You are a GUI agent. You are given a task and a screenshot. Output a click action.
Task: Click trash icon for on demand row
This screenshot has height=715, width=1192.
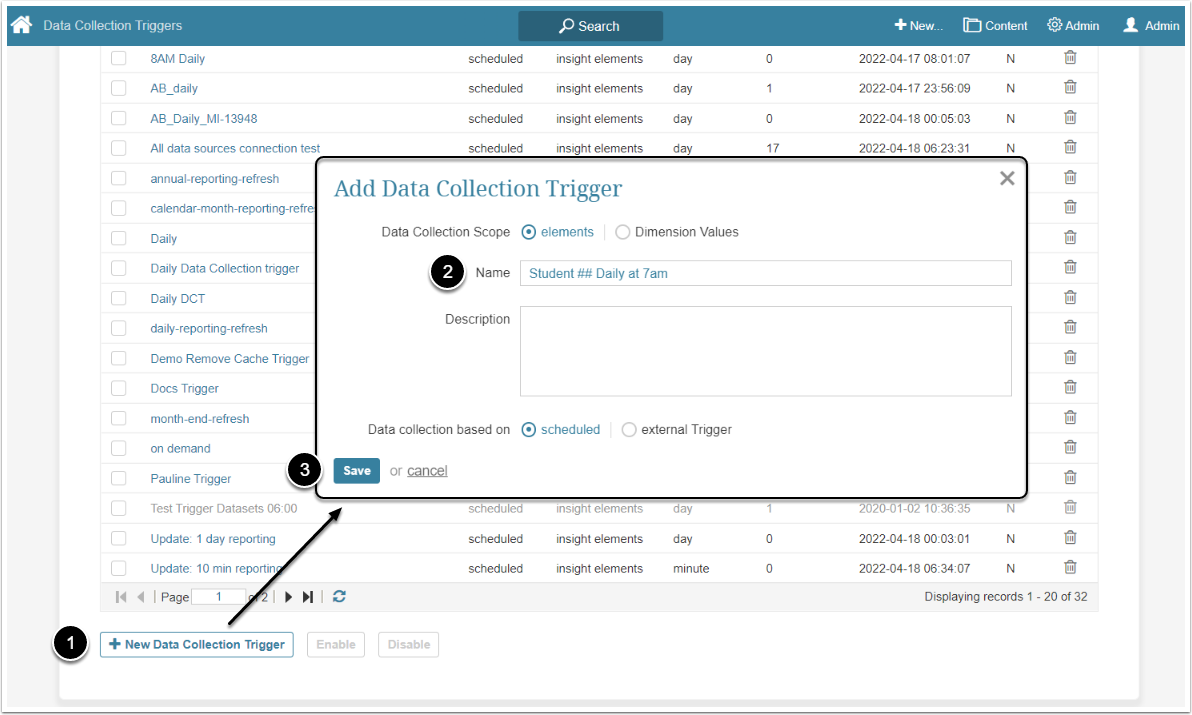pos(1070,448)
